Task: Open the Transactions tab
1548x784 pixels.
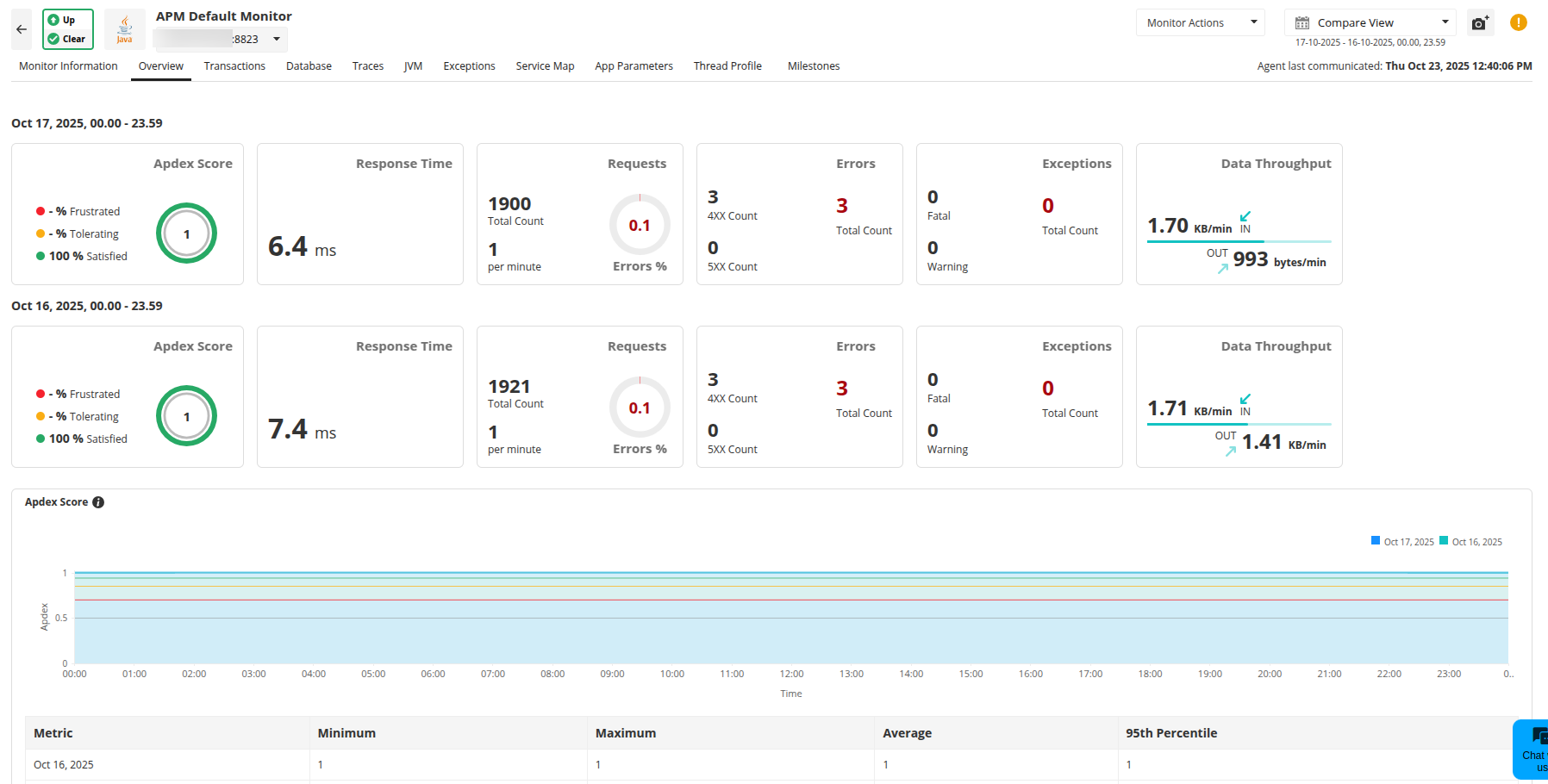Action: (234, 66)
